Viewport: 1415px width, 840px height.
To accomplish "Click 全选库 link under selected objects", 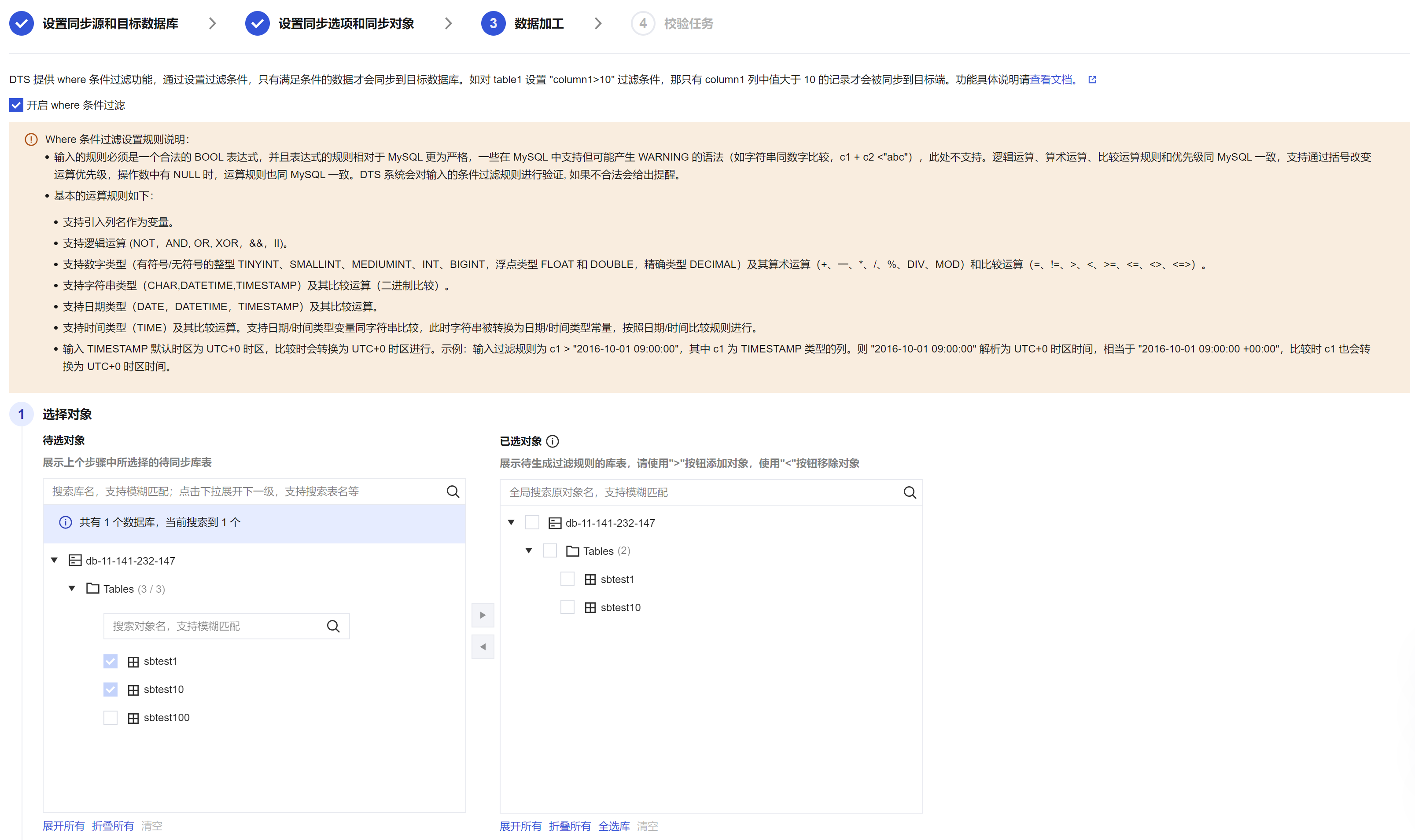I will point(614,826).
